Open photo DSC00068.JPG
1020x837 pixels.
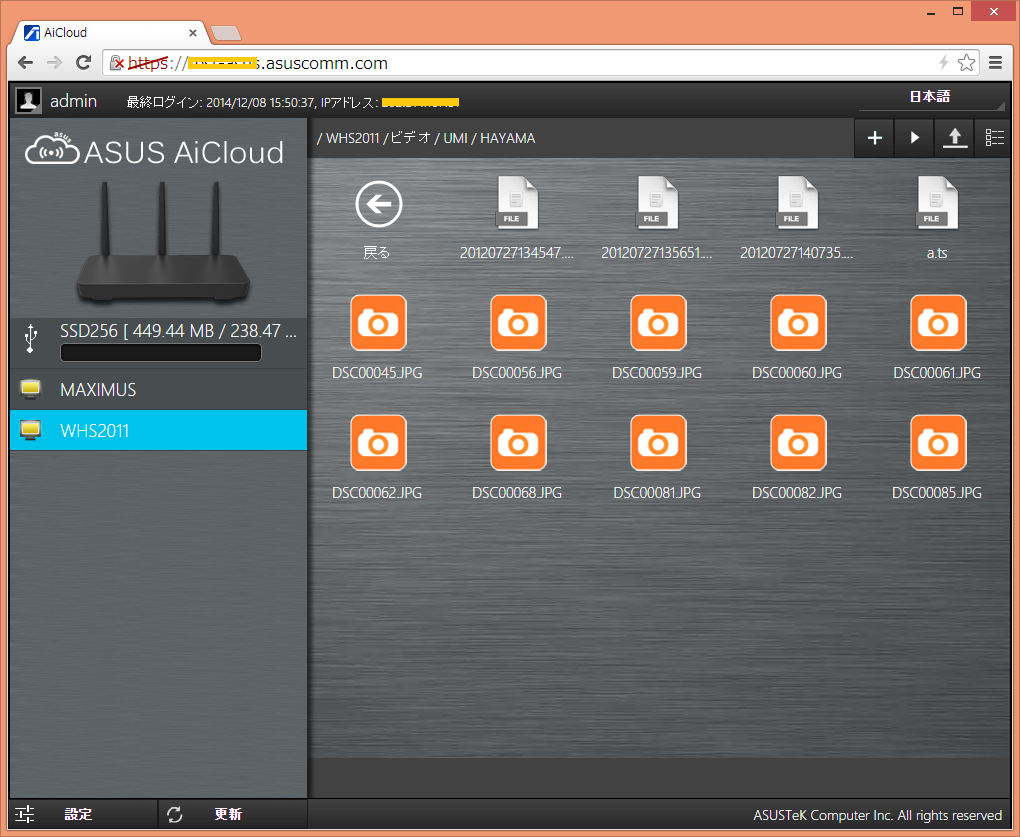point(518,443)
